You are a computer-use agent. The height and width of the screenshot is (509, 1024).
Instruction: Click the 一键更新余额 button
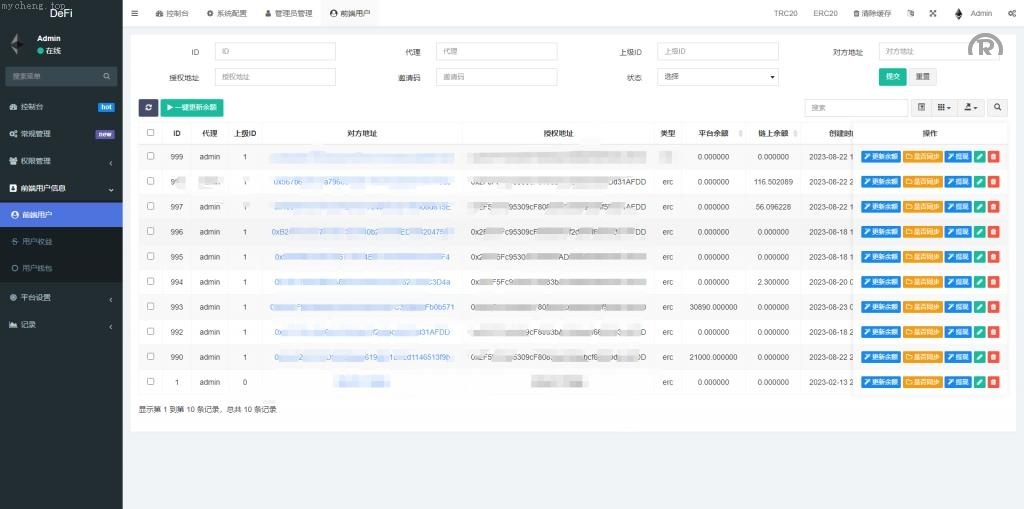click(x=192, y=107)
